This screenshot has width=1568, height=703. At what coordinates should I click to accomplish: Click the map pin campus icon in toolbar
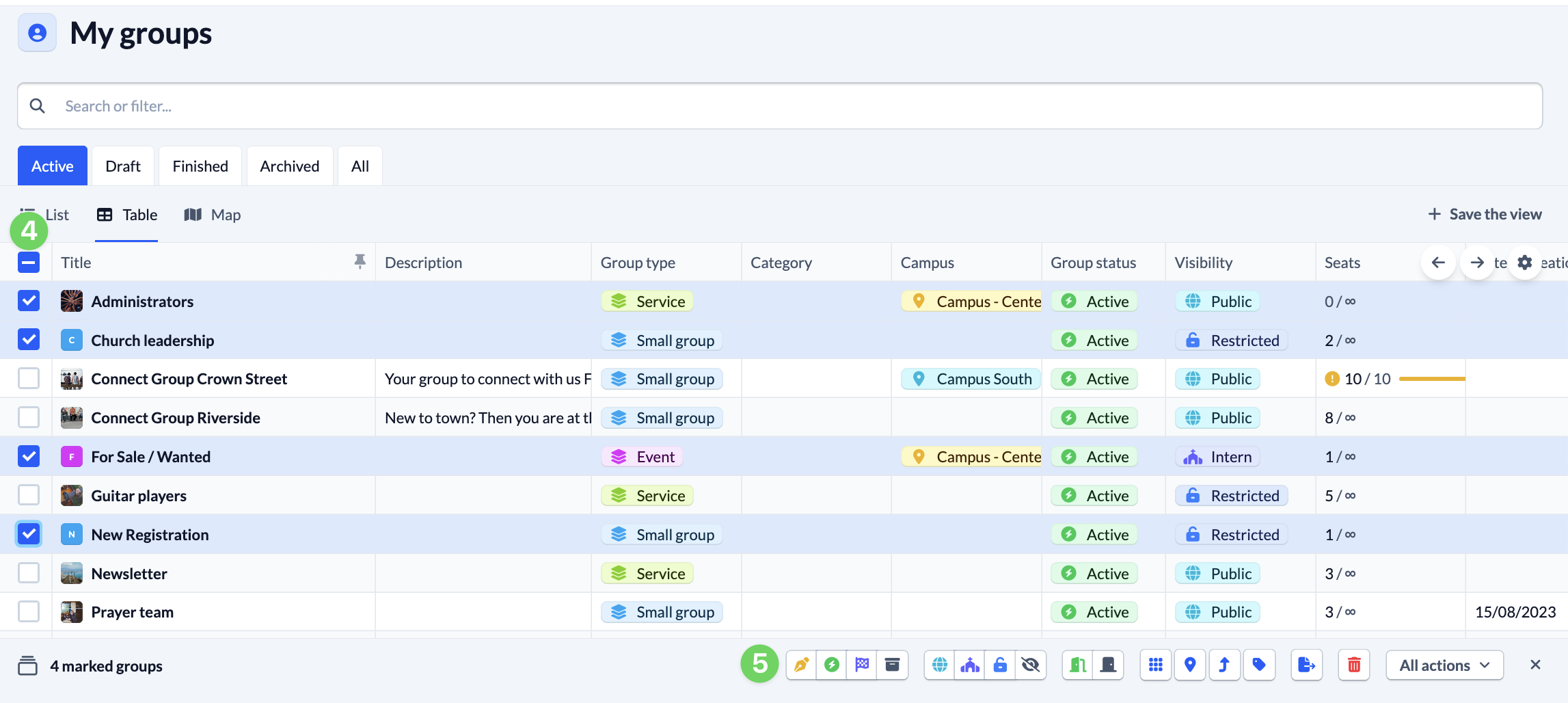pyautogui.click(x=1190, y=665)
